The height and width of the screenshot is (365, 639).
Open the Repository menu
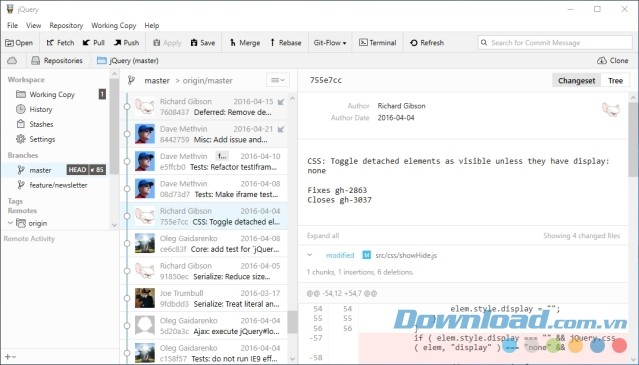click(66, 25)
